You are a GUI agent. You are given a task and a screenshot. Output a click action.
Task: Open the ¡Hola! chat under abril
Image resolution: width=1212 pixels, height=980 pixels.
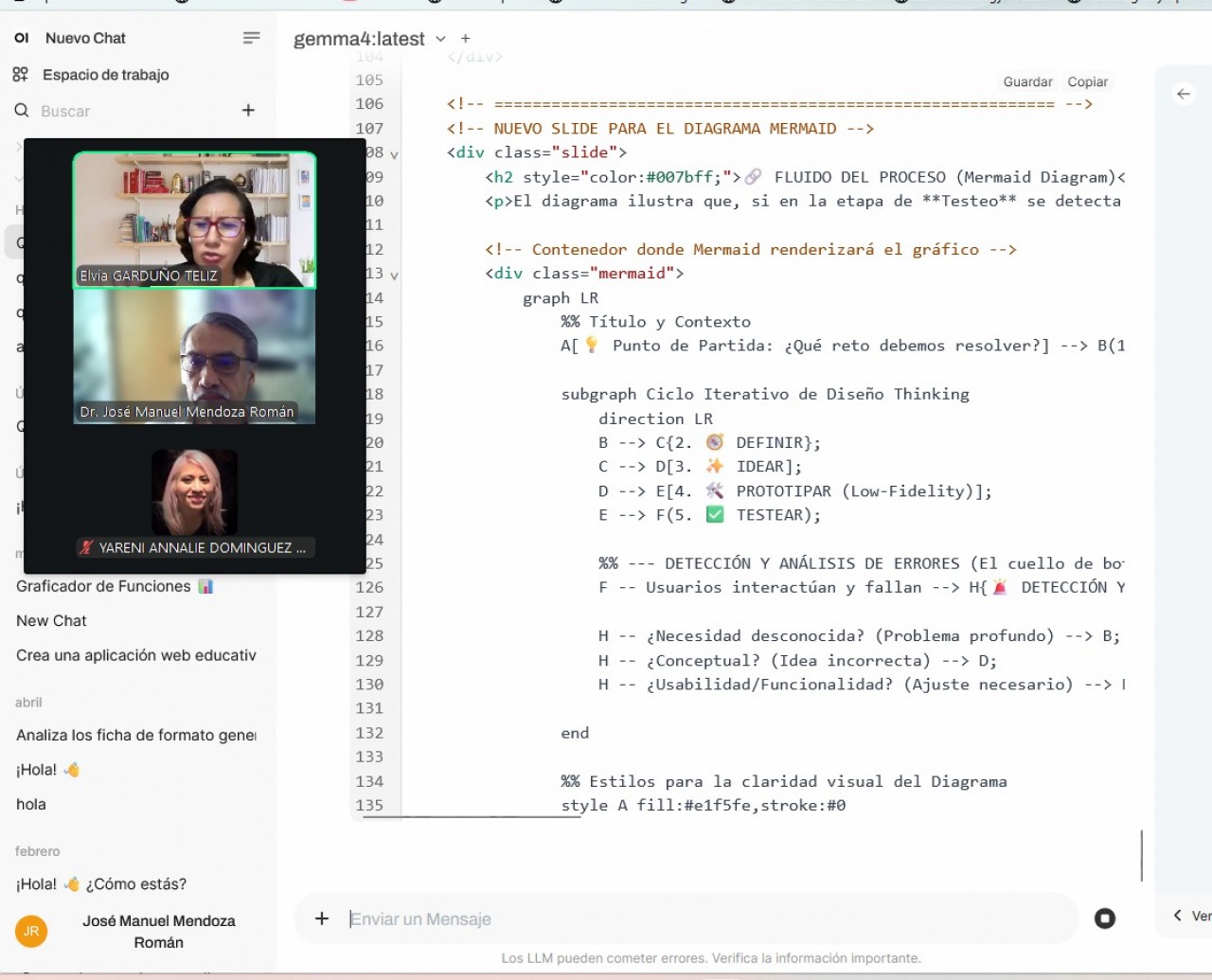click(x=47, y=770)
